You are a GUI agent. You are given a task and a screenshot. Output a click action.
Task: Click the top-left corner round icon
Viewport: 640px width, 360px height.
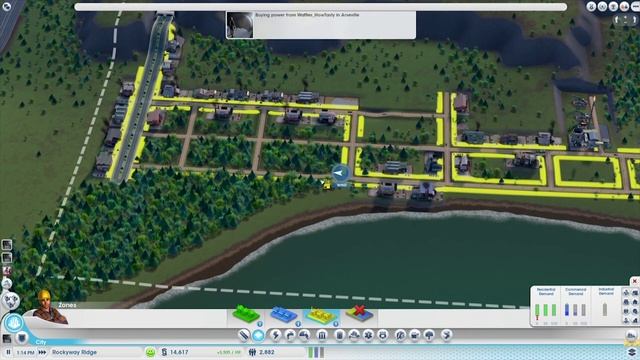[x=6, y=6]
